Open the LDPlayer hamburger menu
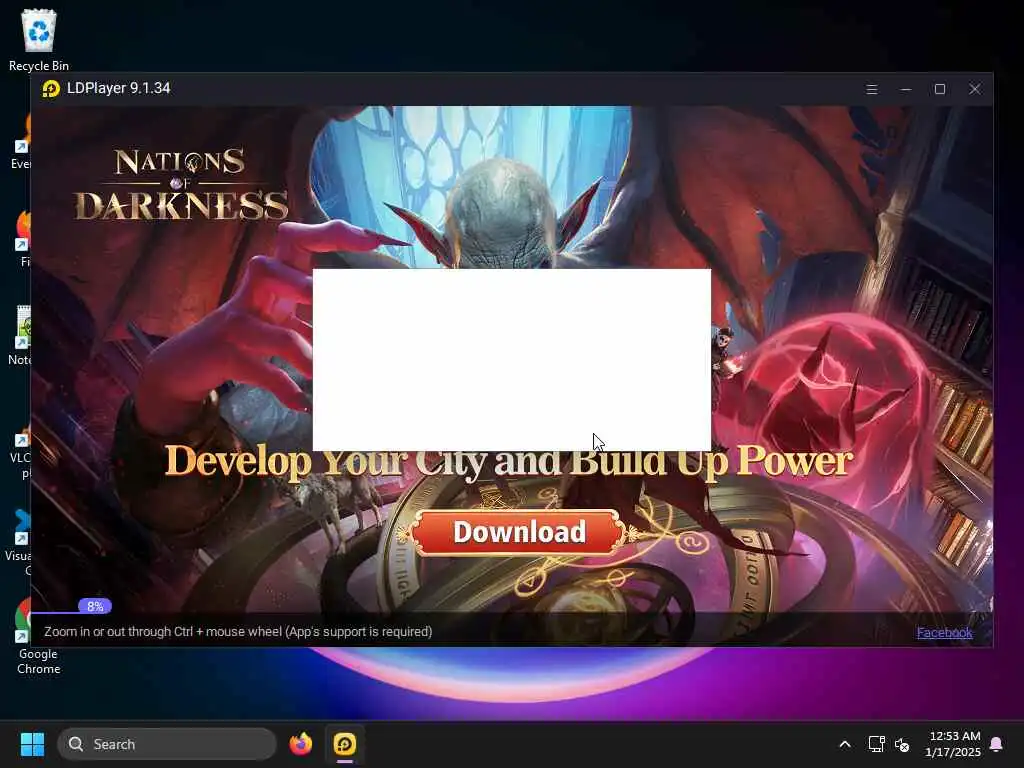 click(871, 89)
